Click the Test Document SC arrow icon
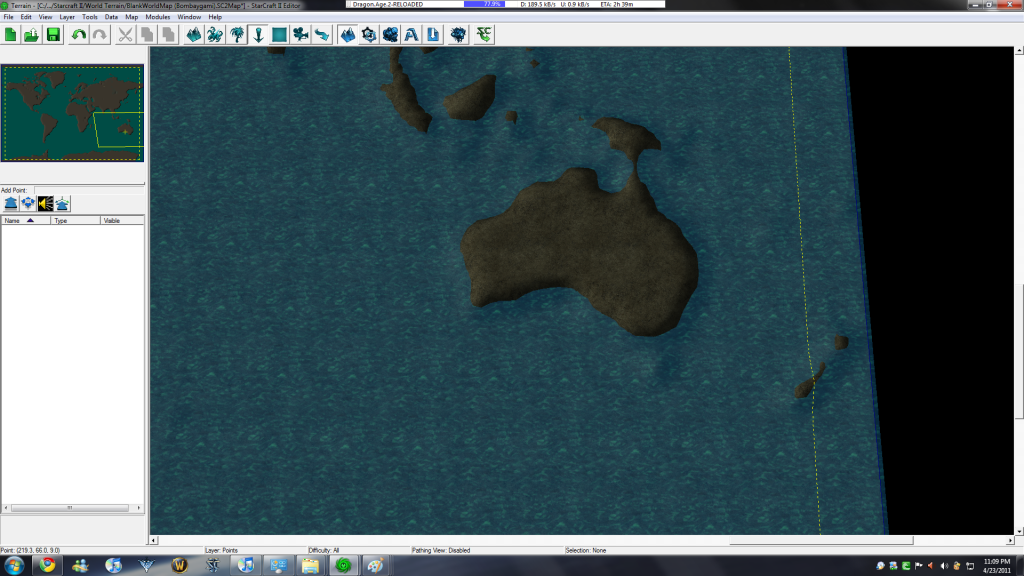Screen dimensions: 1024x576 click(484, 35)
